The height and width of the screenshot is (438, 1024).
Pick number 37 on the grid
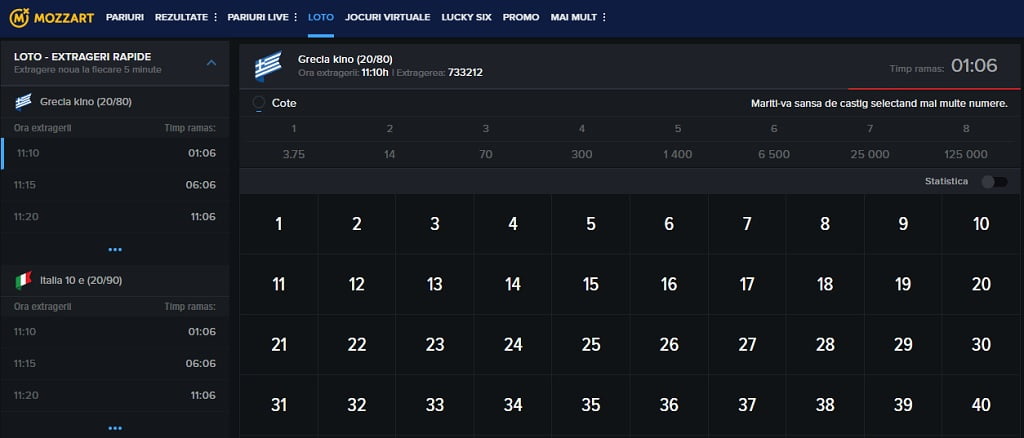pos(747,405)
